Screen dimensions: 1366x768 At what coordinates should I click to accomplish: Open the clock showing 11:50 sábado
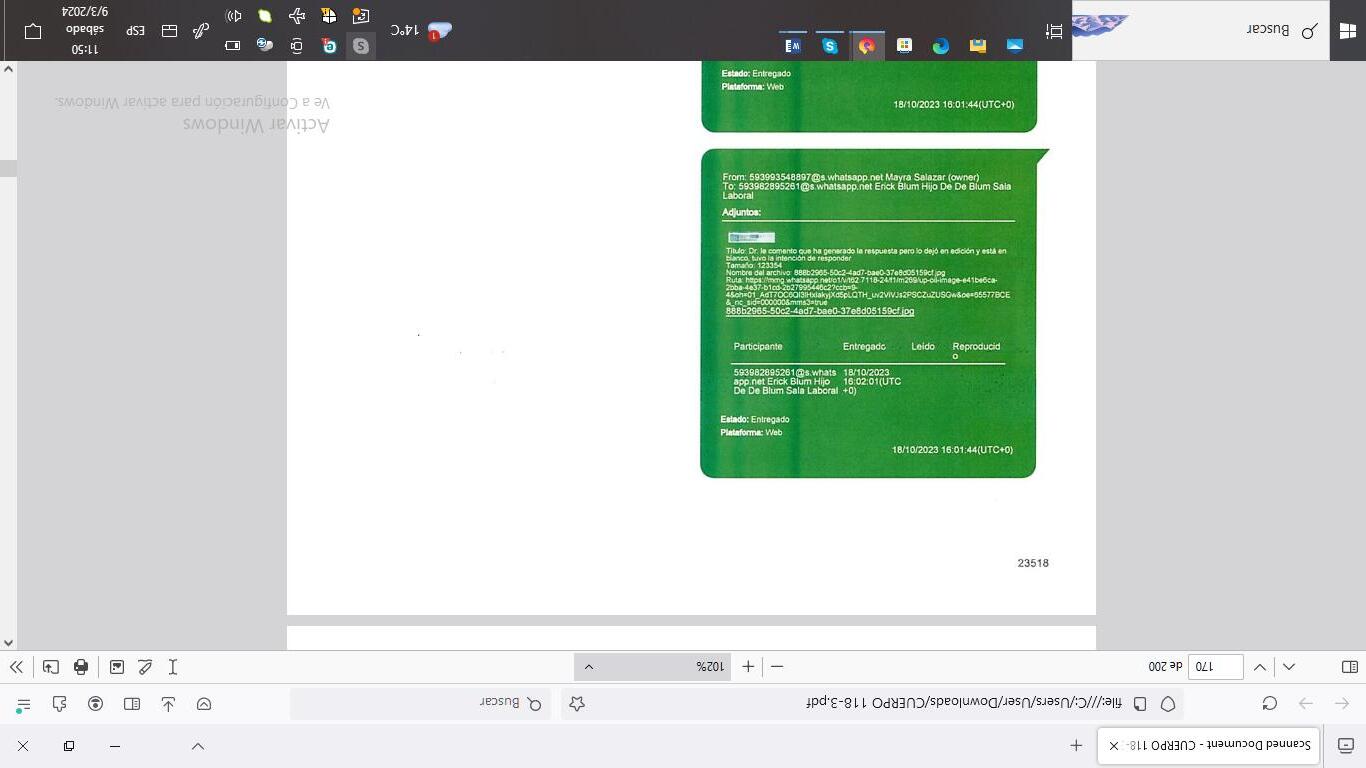pos(85,30)
